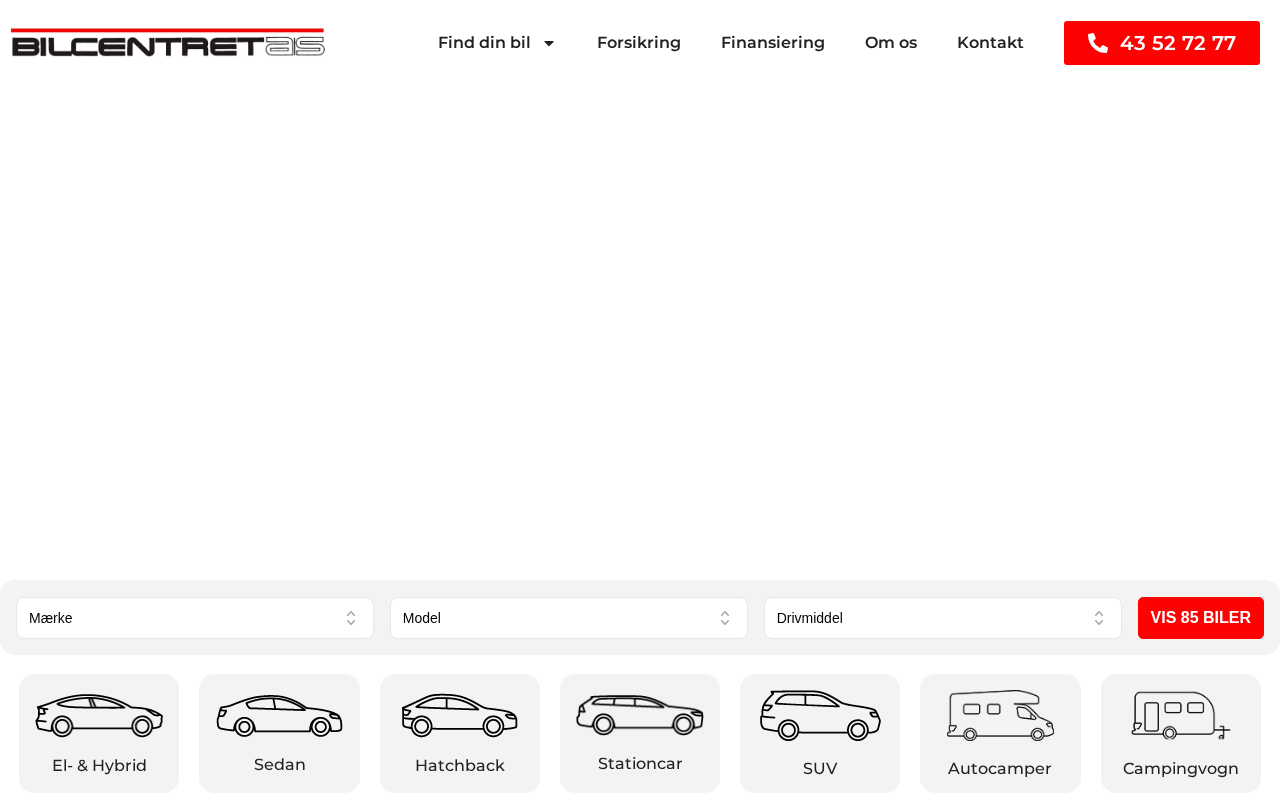
Task: Open the Model dropdown
Action: (x=569, y=618)
